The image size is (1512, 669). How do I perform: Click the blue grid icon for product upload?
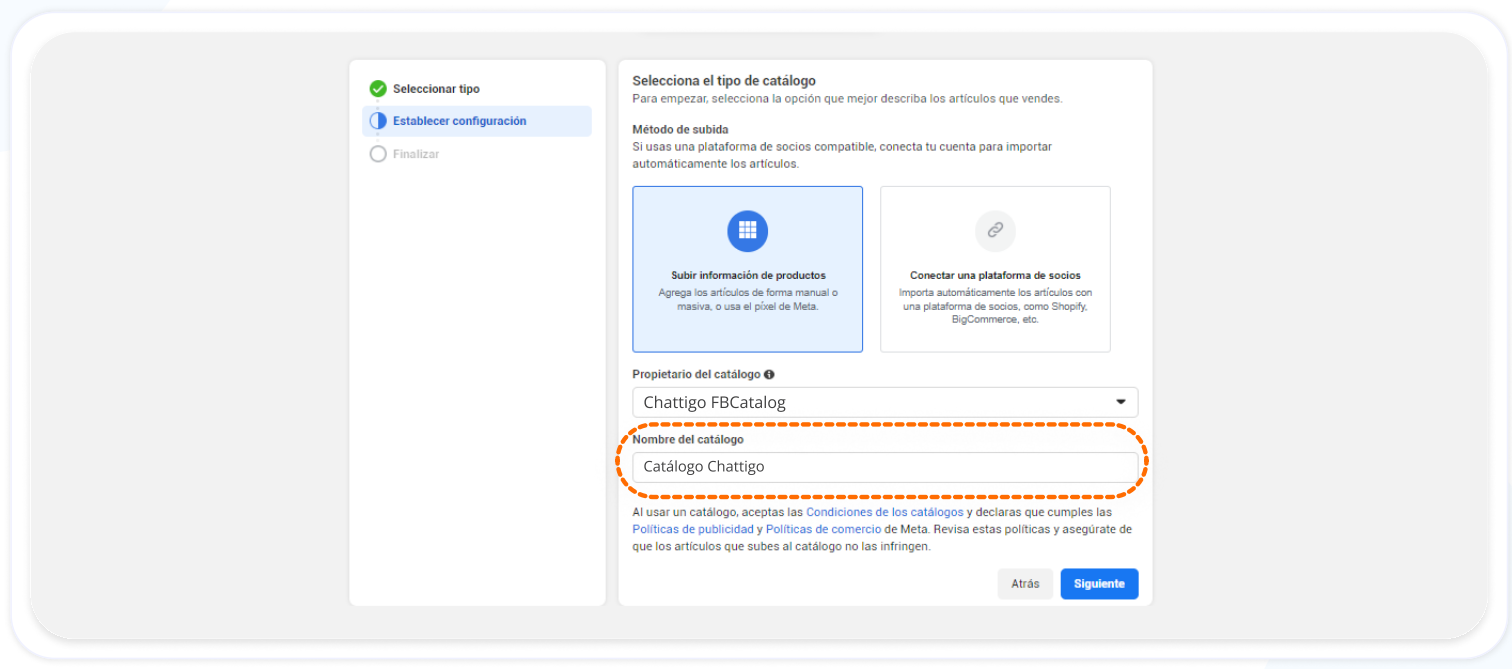click(x=747, y=231)
